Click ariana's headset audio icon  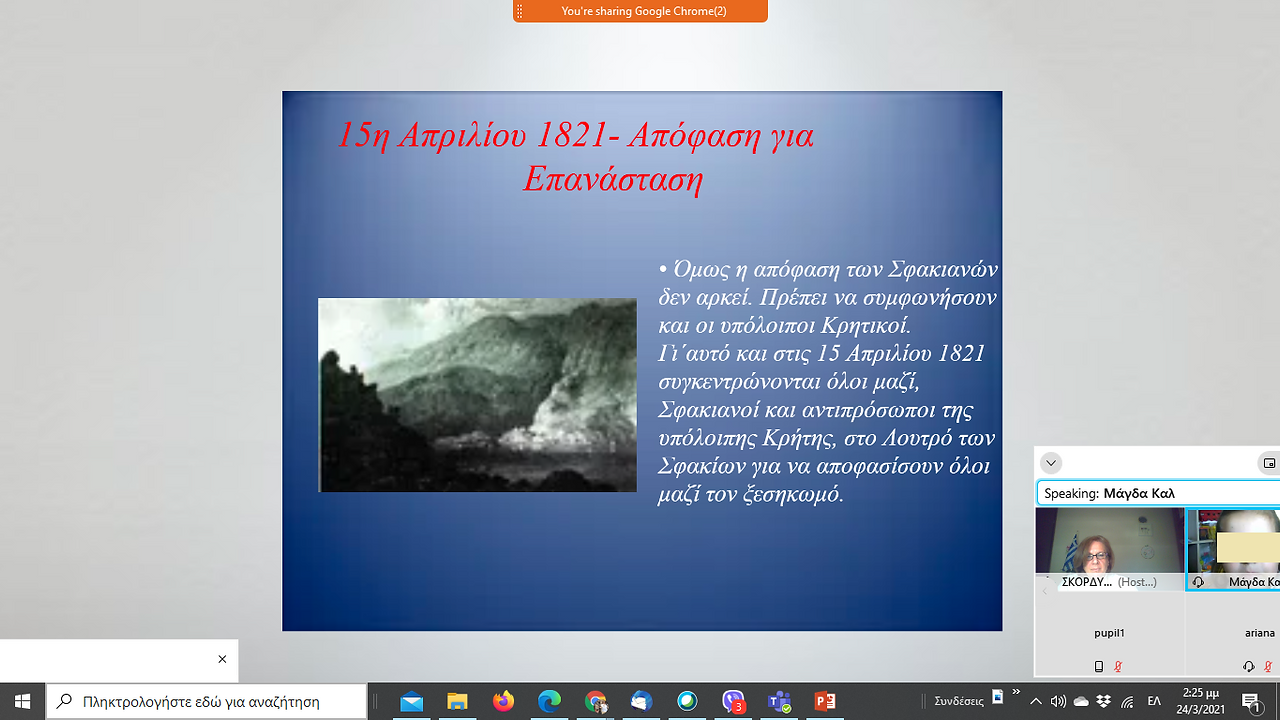pos(1249,667)
